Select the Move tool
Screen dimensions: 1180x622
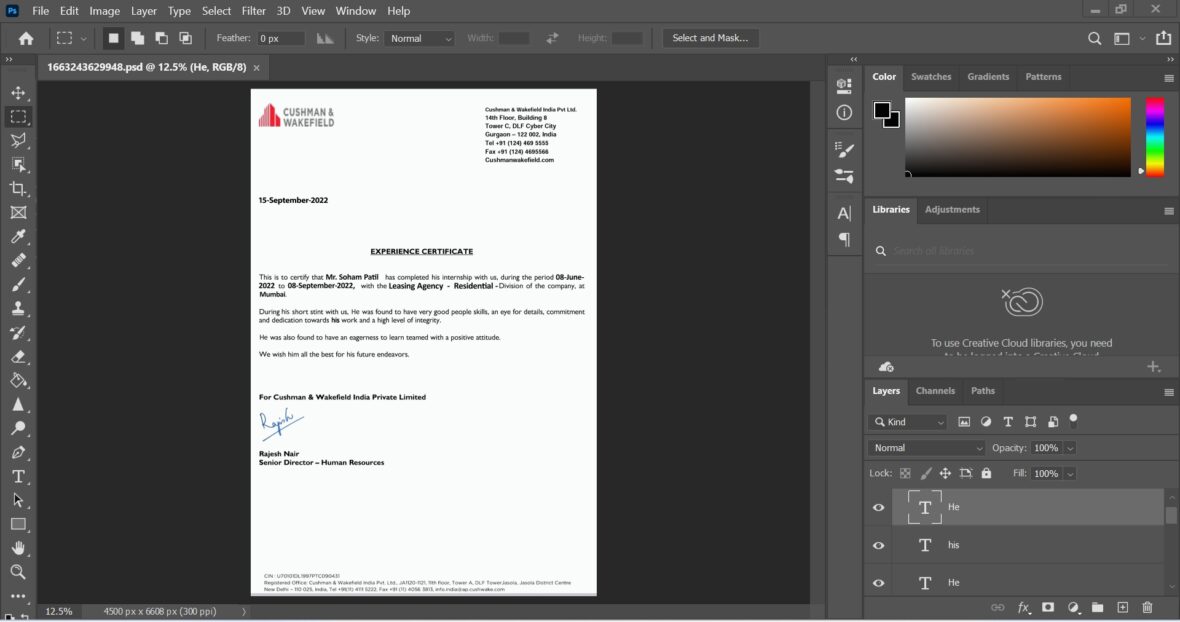18,92
